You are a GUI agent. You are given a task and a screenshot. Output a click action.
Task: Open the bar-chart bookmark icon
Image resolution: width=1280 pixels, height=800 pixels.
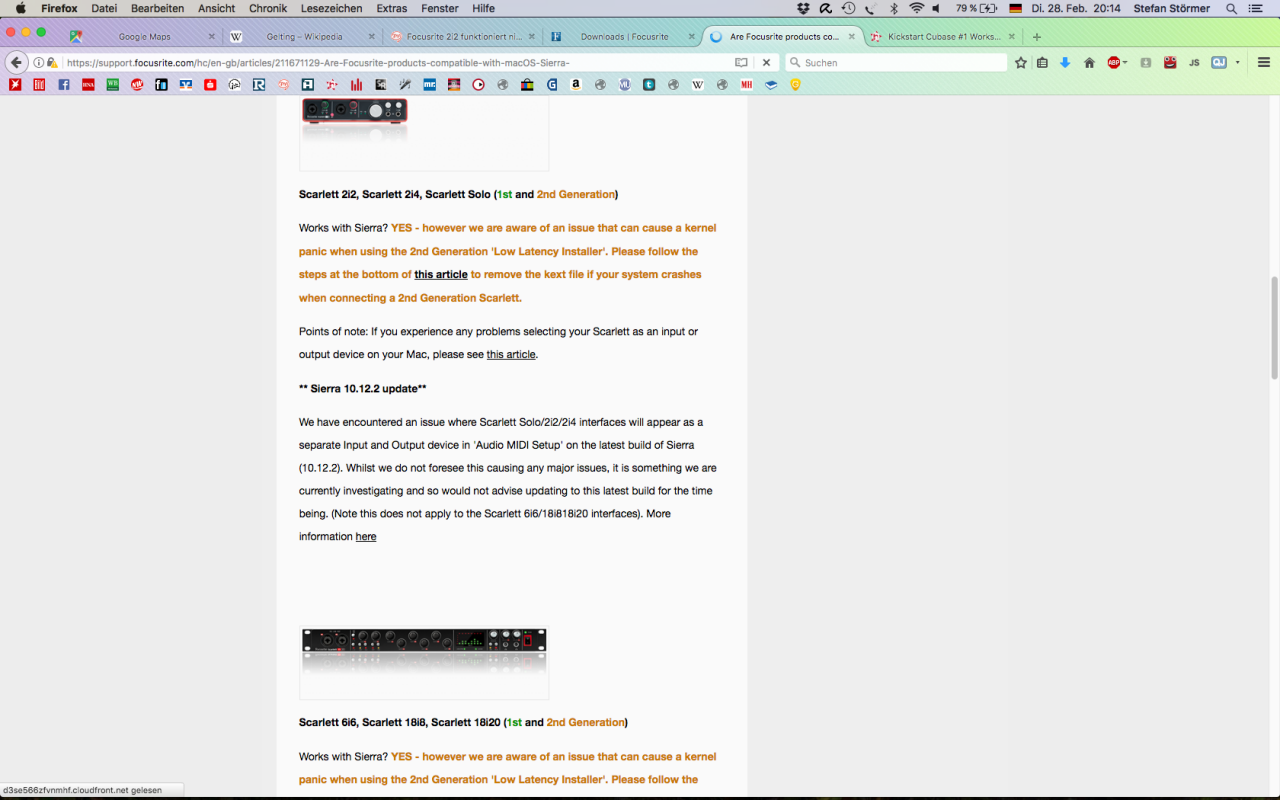[x=356, y=85]
